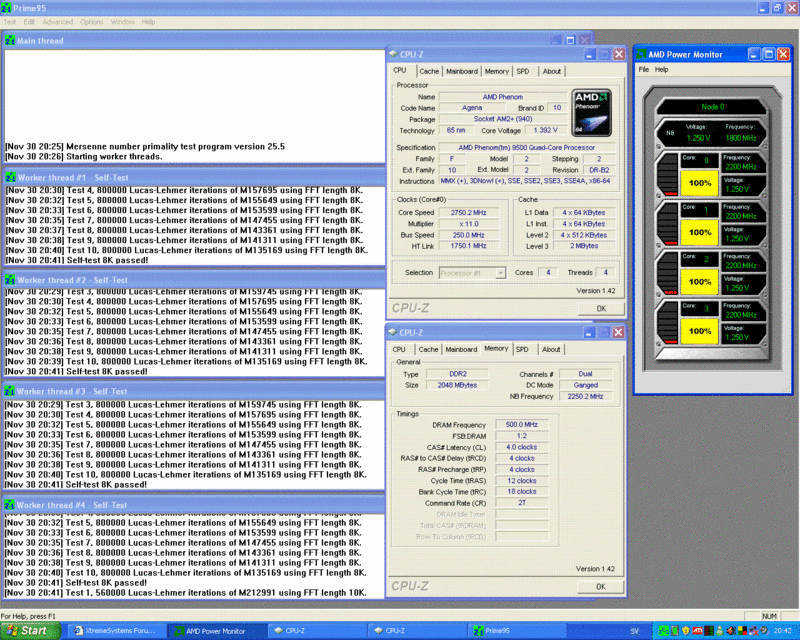Click the HT Link value 1750.1 MHz

click(x=468, y=245)
